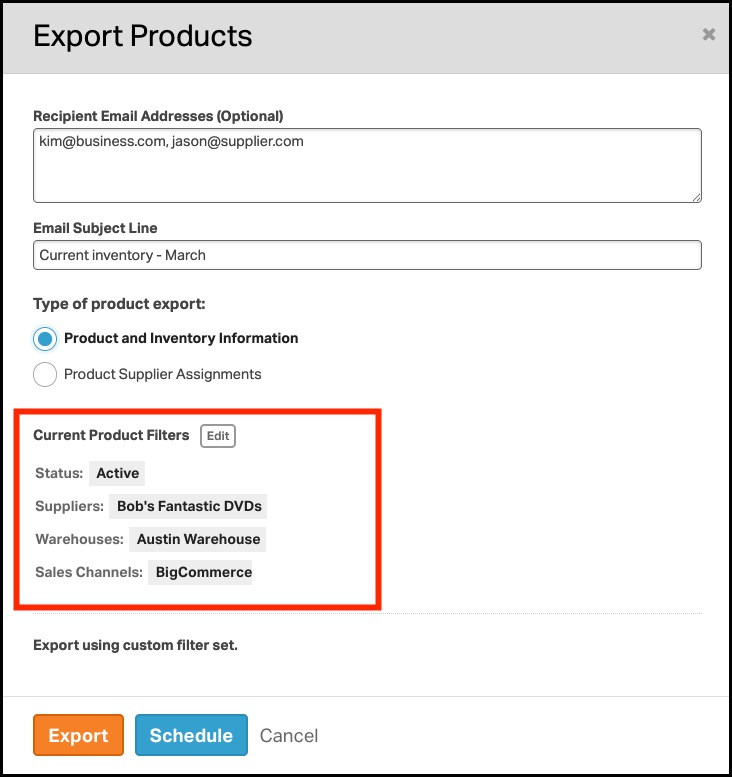Click the Current Product Filters heading
This screenshot has height=777, width=732.
coord(111,436)
